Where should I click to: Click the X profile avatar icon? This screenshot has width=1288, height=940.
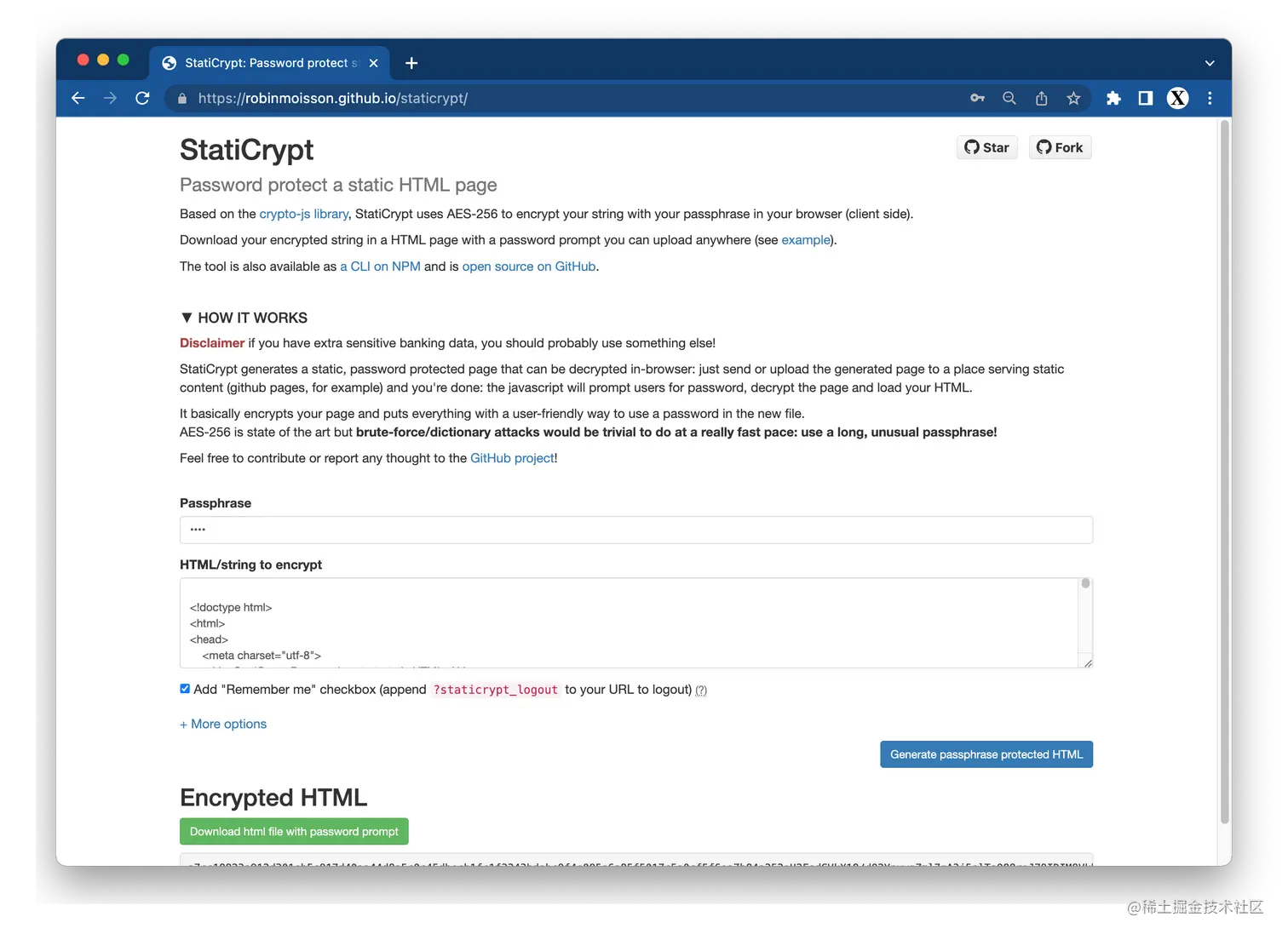tap(1177, 98)
